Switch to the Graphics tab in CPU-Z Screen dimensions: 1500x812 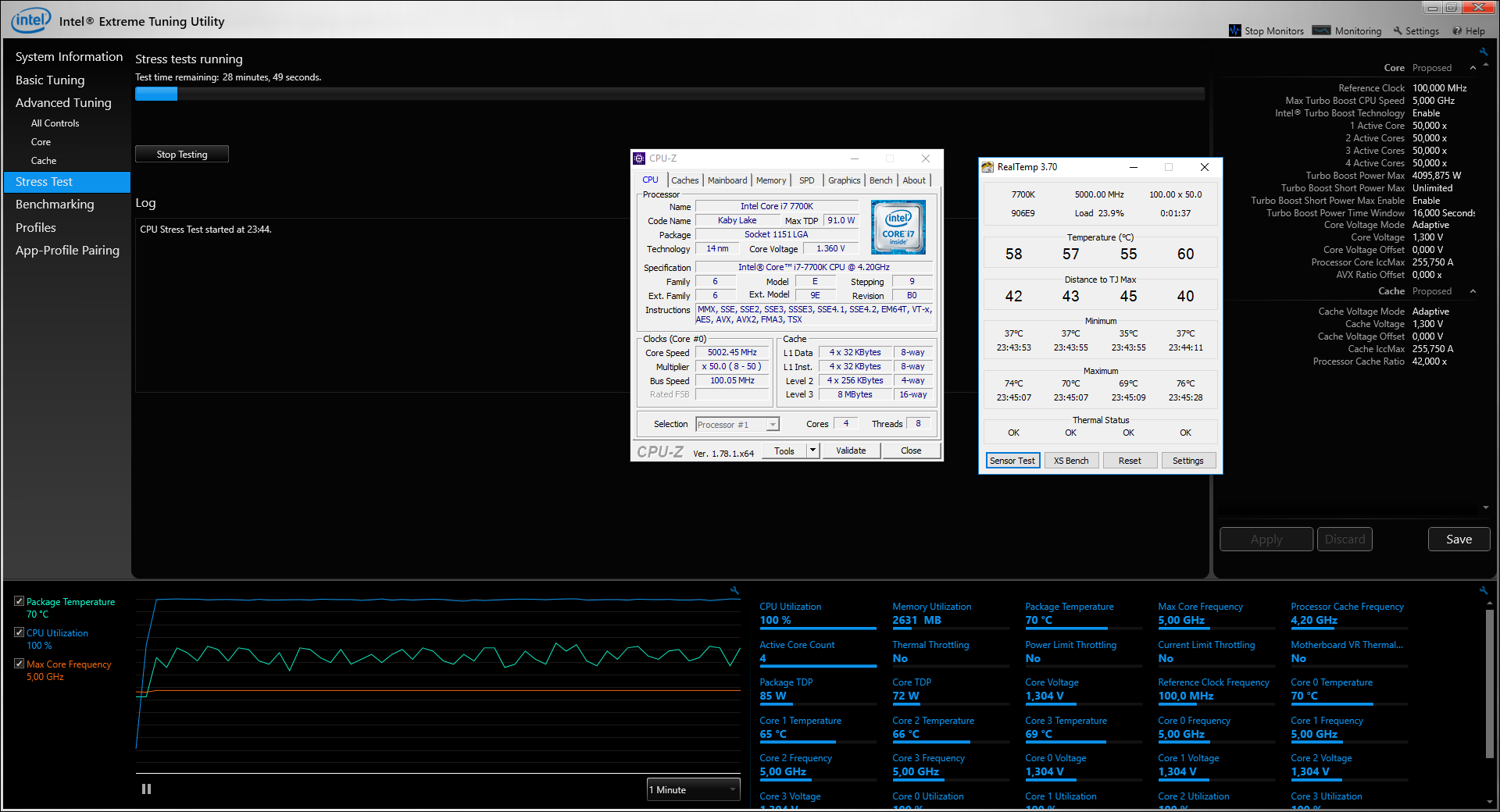(845, 180)
